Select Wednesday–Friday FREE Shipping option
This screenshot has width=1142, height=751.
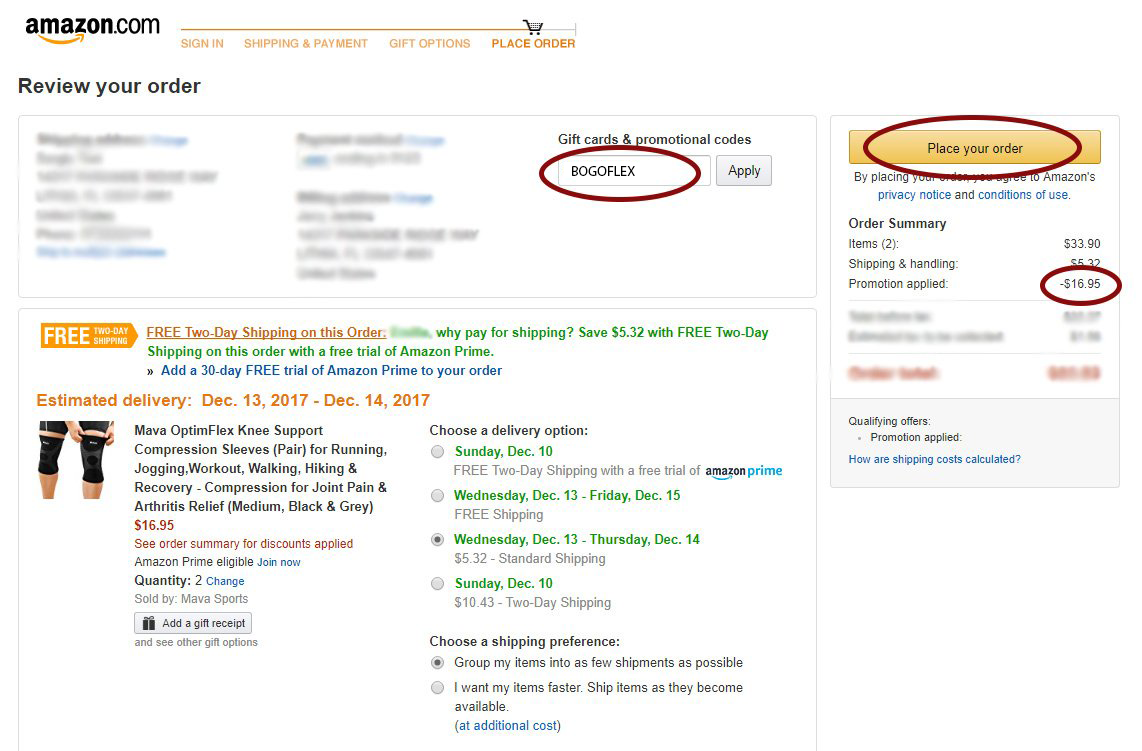(437, 496)
